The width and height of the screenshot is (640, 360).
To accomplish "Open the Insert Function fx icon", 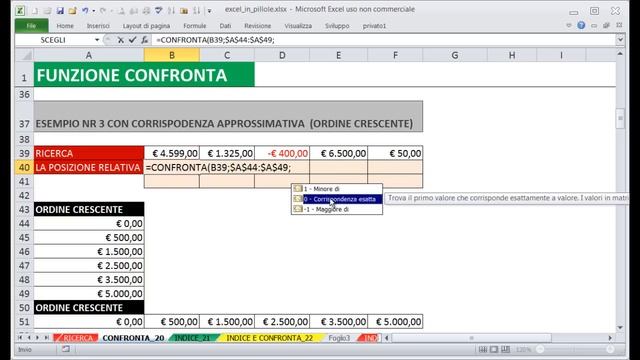I will point(144,40).
